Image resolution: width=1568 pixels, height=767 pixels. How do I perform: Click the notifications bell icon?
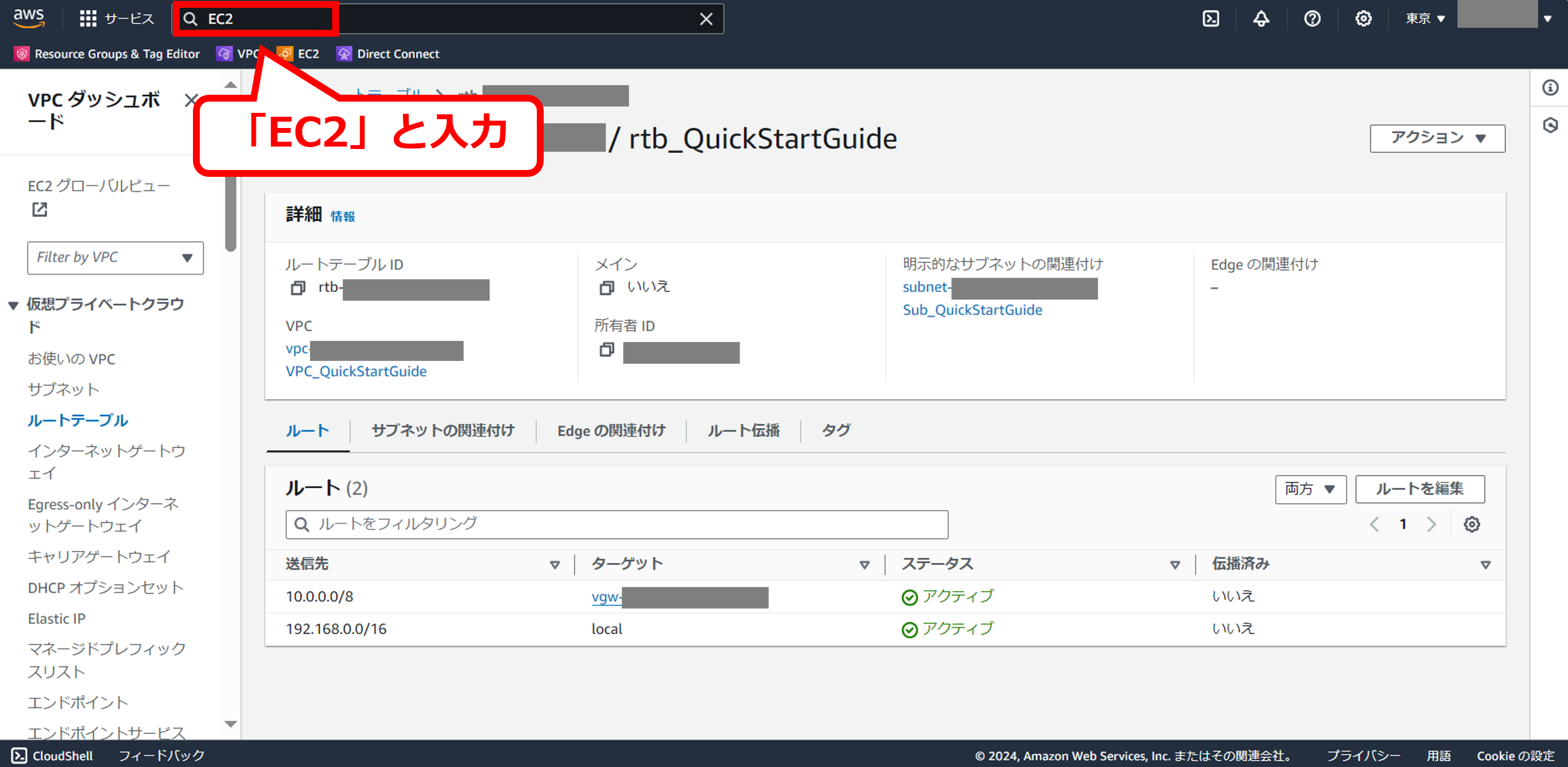click(1261, 19)
